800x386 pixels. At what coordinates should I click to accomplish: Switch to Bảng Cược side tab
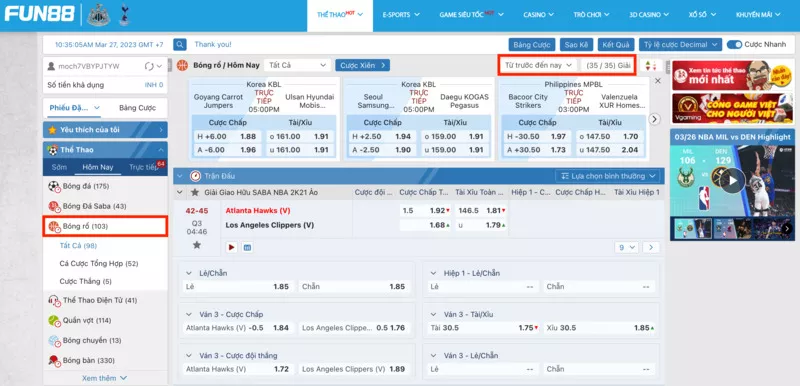[x=137, y=108]
